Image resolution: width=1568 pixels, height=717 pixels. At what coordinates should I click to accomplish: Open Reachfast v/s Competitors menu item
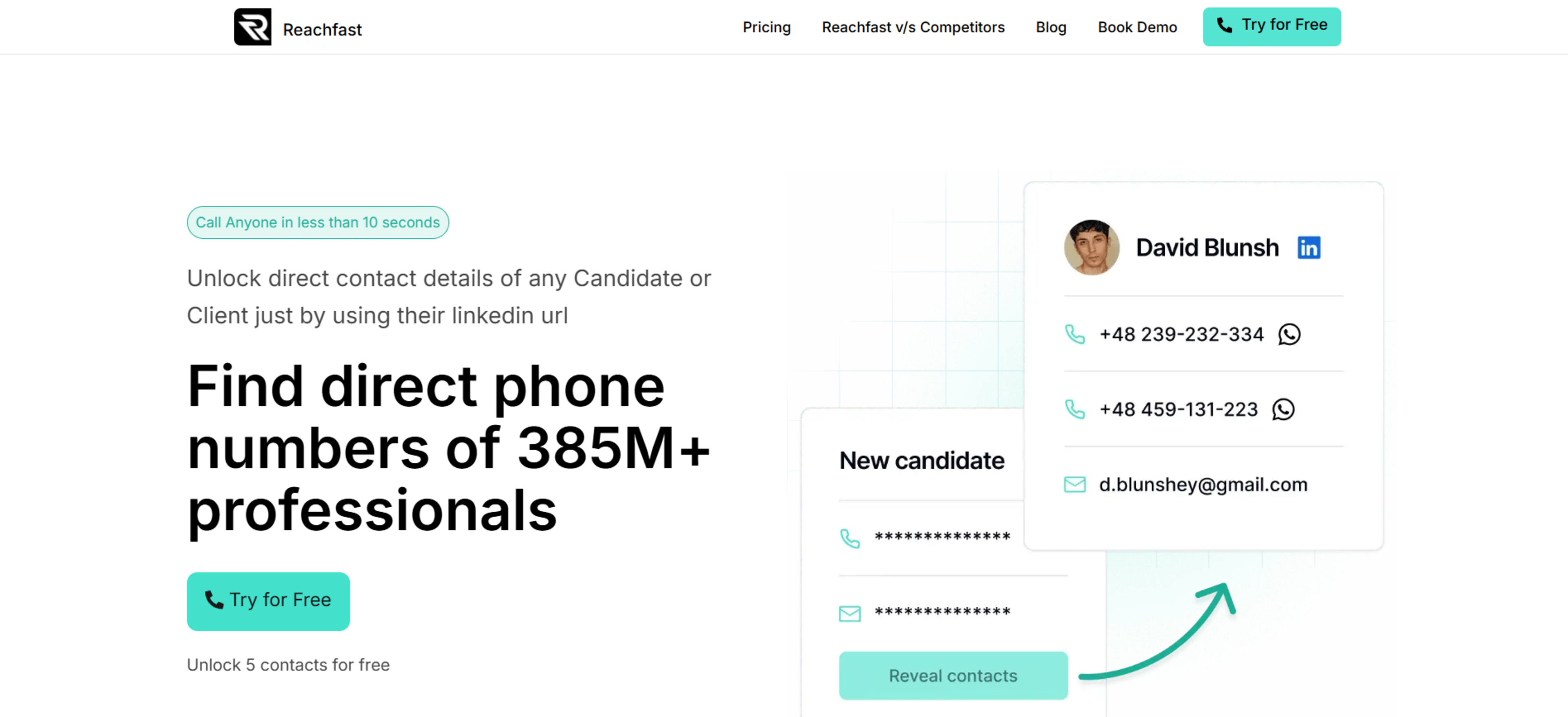[x=913, y=27]
